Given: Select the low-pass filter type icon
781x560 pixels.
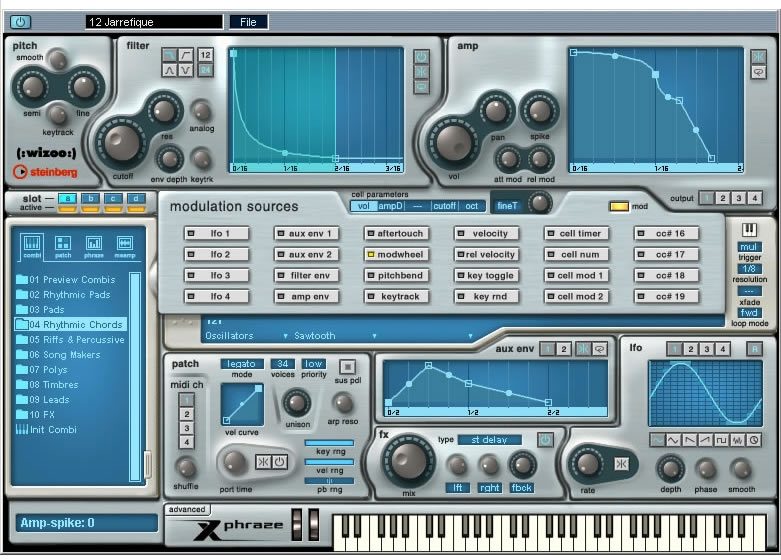Looking at the screenshot, I should (169, 54).
